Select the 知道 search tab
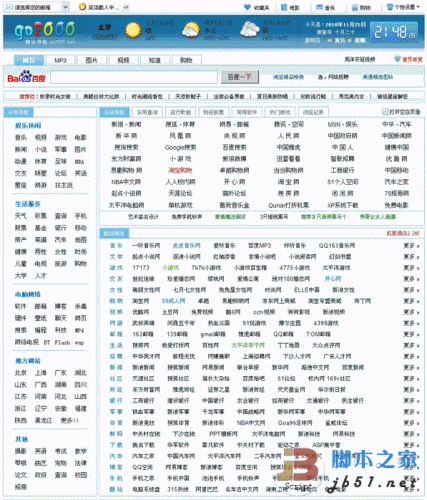This screenshot has height=500, width=427. [154, 60]
